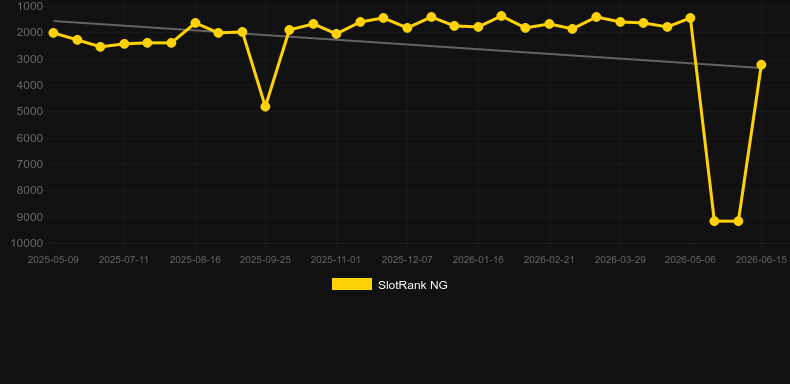Click the 4000 y-axis label
790x384 pixels.
click(x=30, y=85)
